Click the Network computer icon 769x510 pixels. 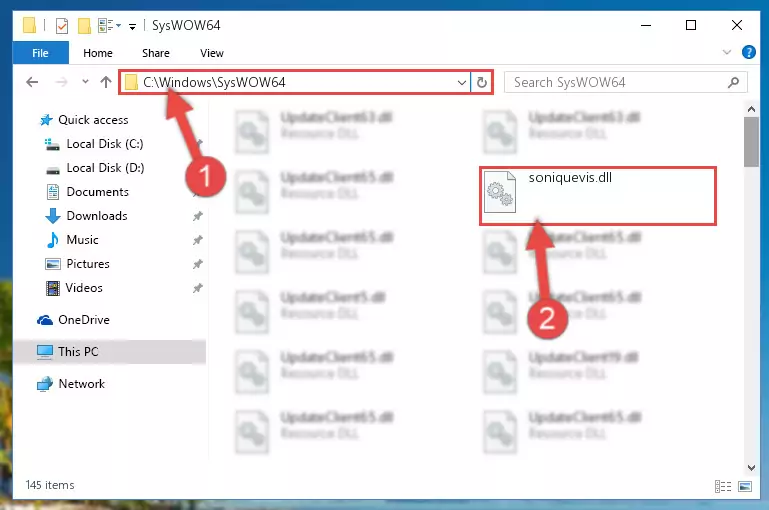tap(45, 383)
